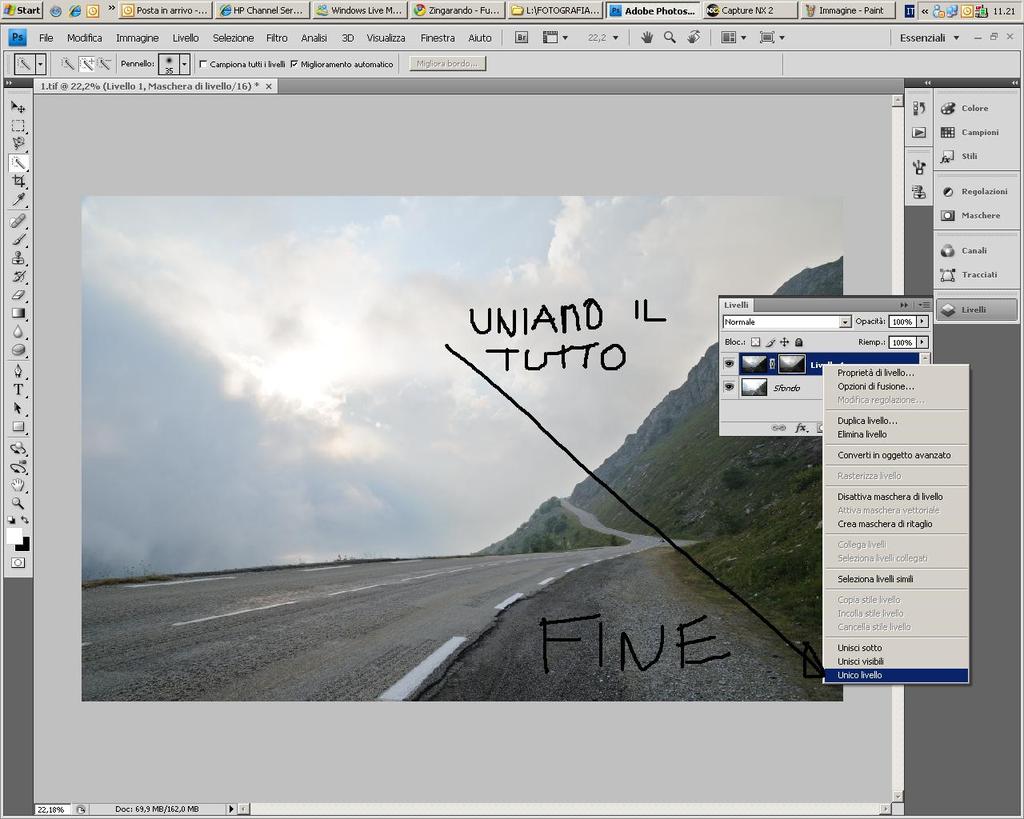Pick the Clone Stamp tool
Viewport: 1024px width, 819px height.
(18, 257)
